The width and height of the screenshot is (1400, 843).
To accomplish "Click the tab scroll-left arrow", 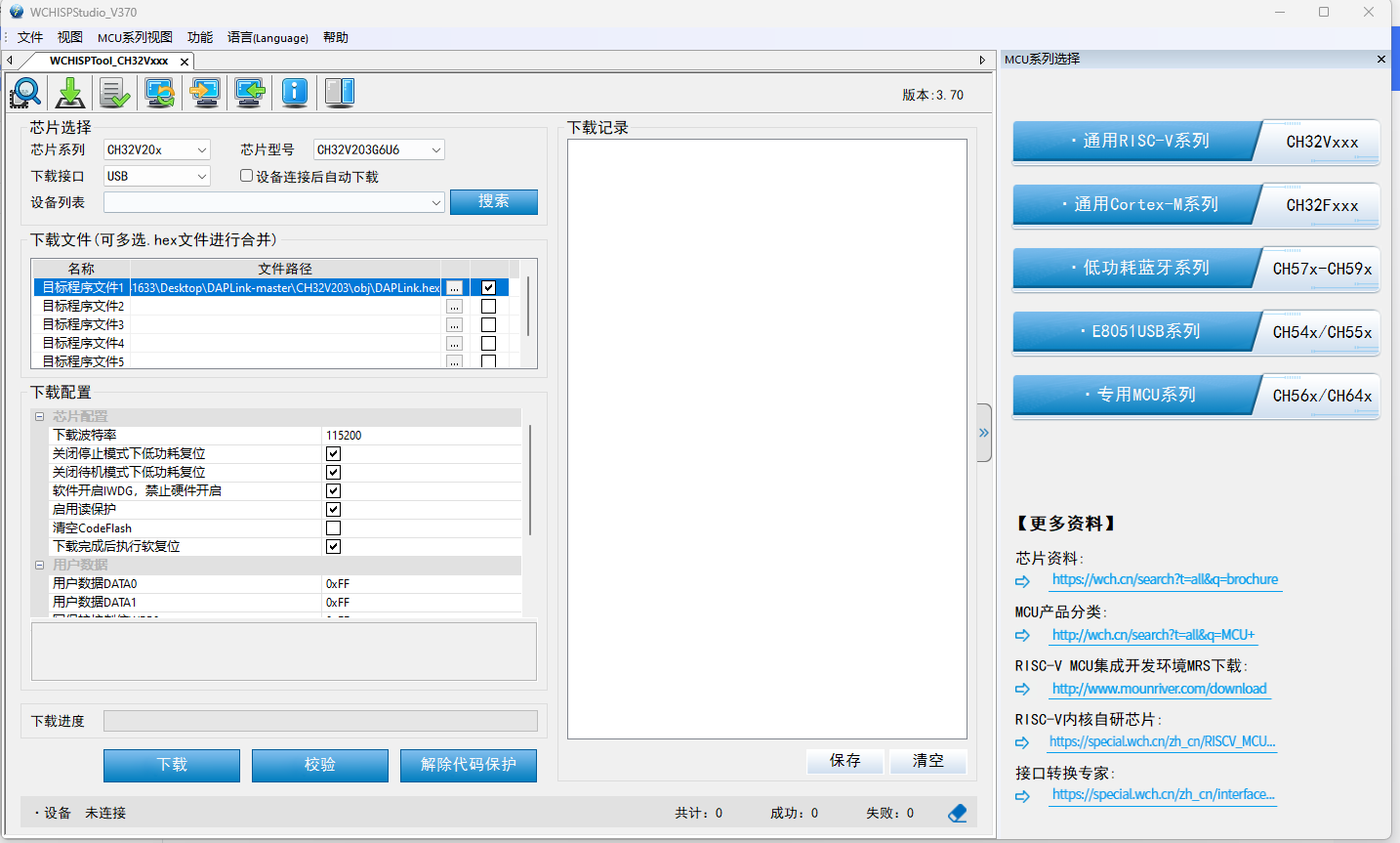I will [10, 61].
